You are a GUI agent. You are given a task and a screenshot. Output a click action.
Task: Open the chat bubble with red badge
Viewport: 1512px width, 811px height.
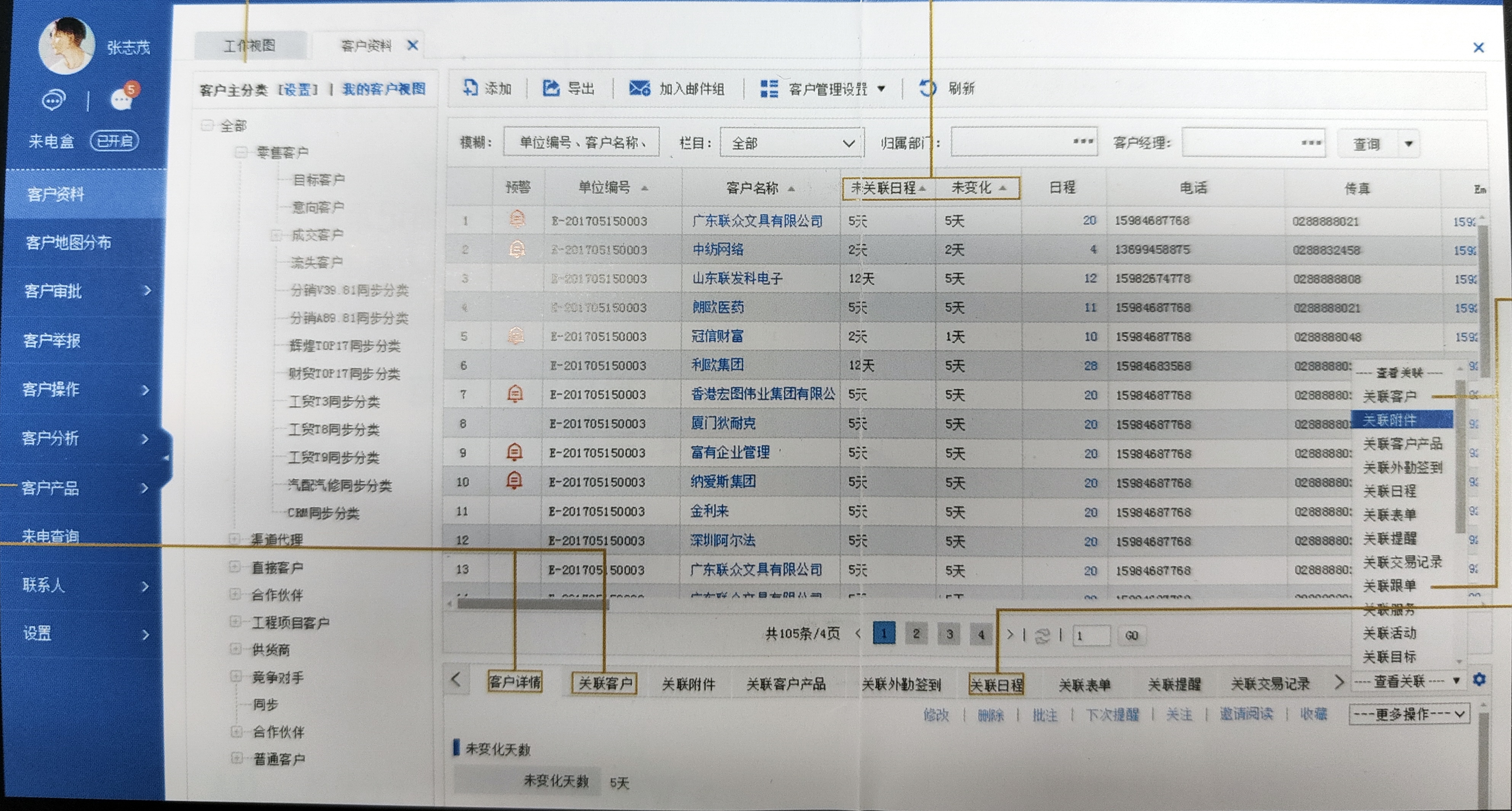coord(122,100)
